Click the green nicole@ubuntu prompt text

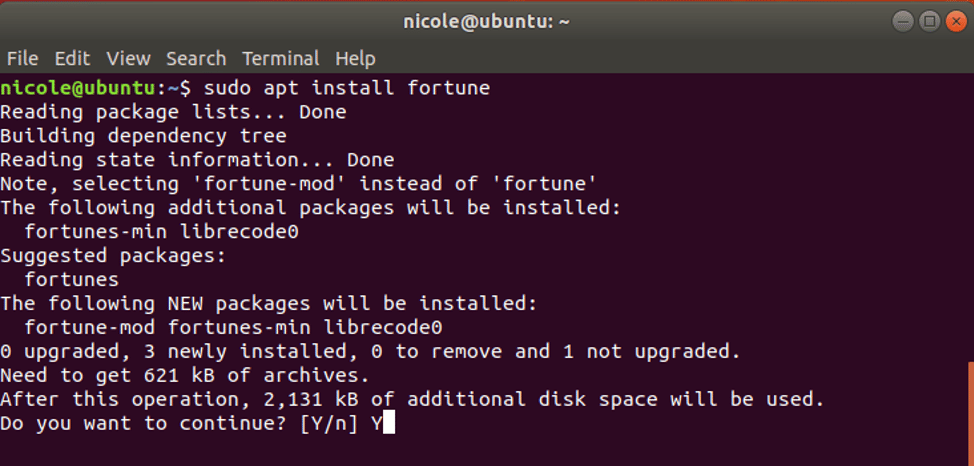click(76, 88)
